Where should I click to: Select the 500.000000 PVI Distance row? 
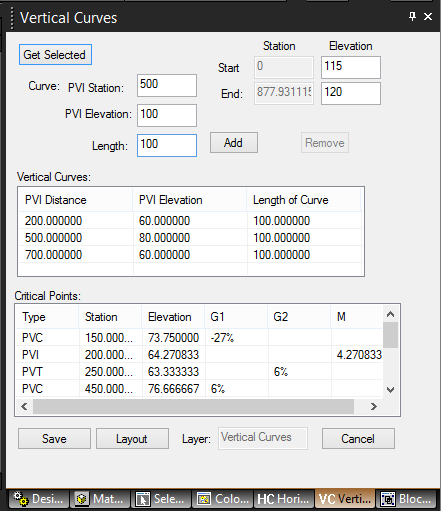click(x=190, y=238)
